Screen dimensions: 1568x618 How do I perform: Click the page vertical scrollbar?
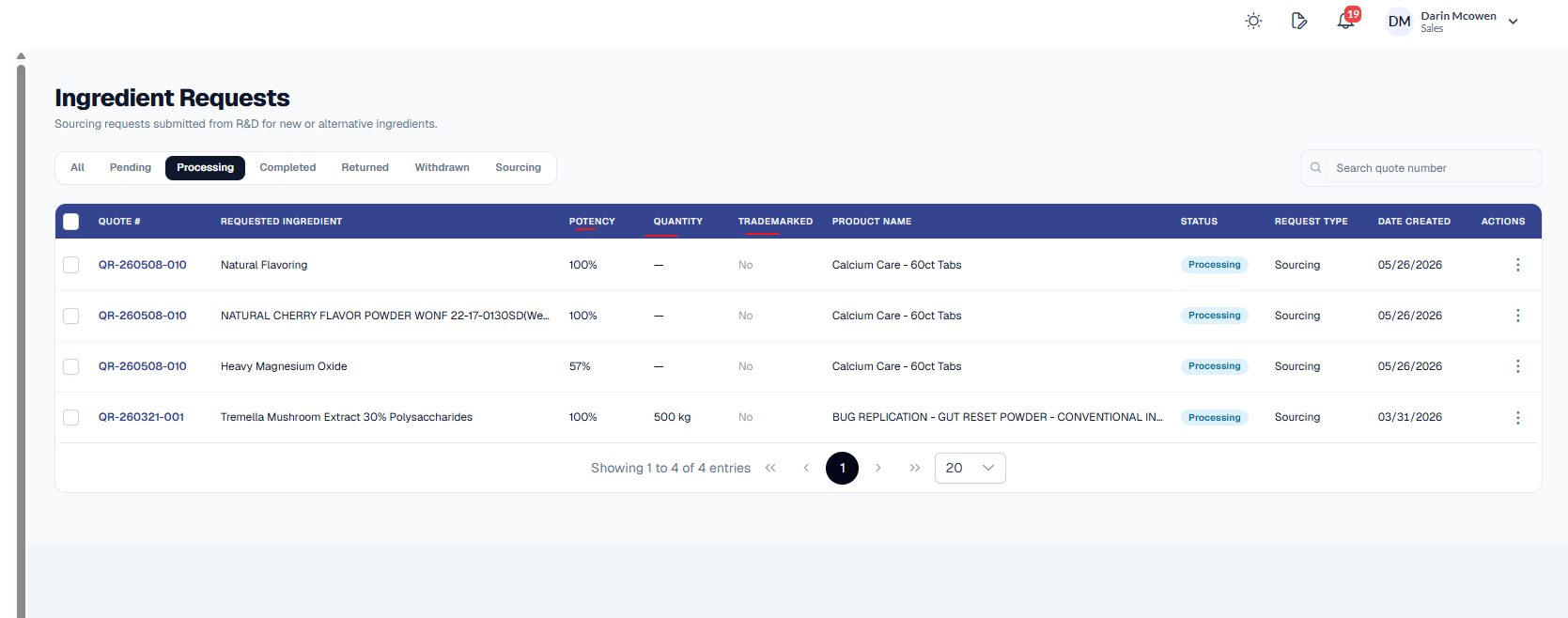[x=21, y=340]
